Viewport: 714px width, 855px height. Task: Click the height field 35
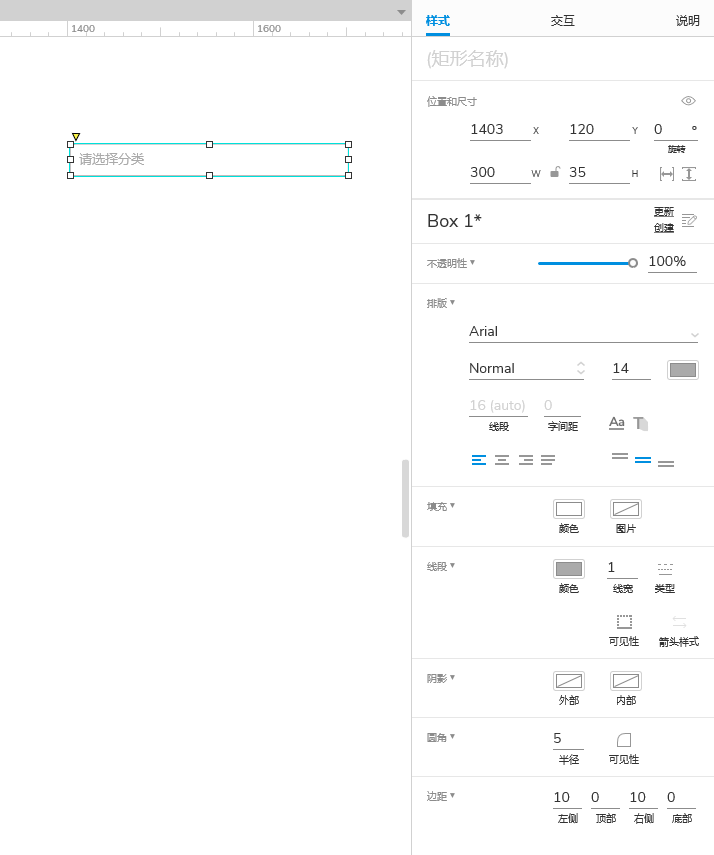(599, 172)
